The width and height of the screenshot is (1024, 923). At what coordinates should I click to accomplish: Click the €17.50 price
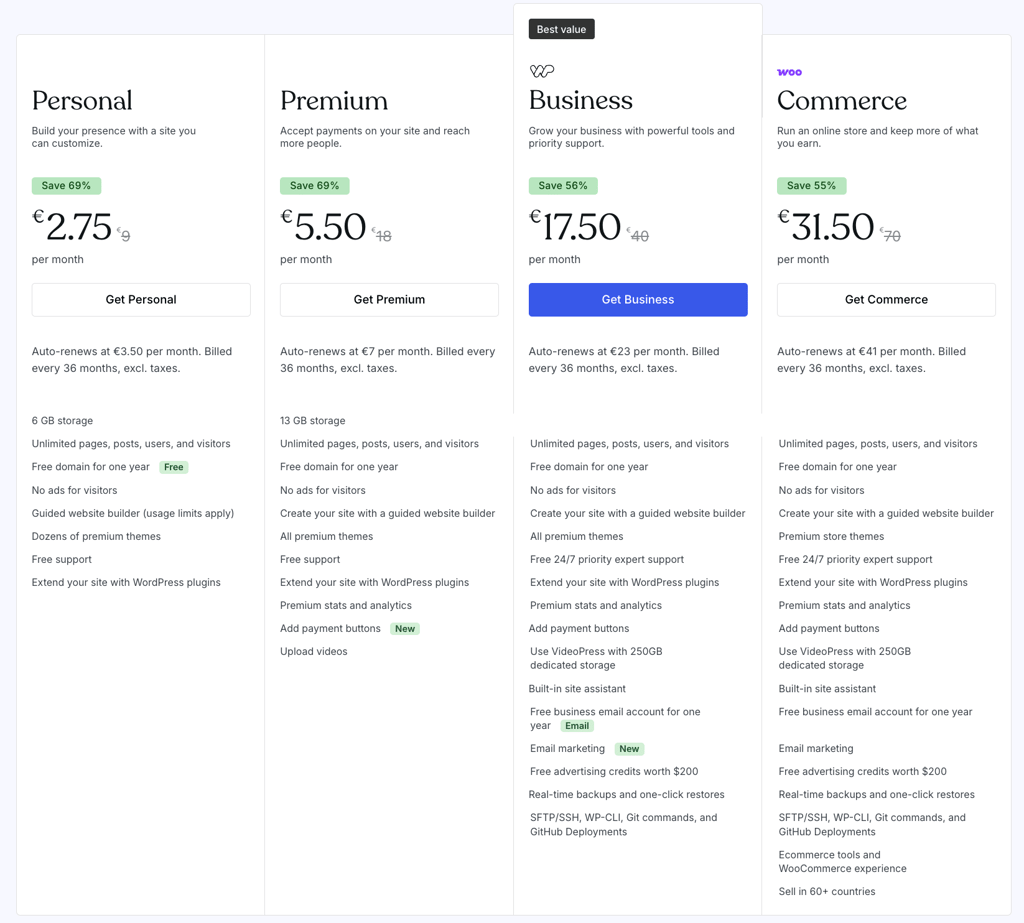coord(575,226)
